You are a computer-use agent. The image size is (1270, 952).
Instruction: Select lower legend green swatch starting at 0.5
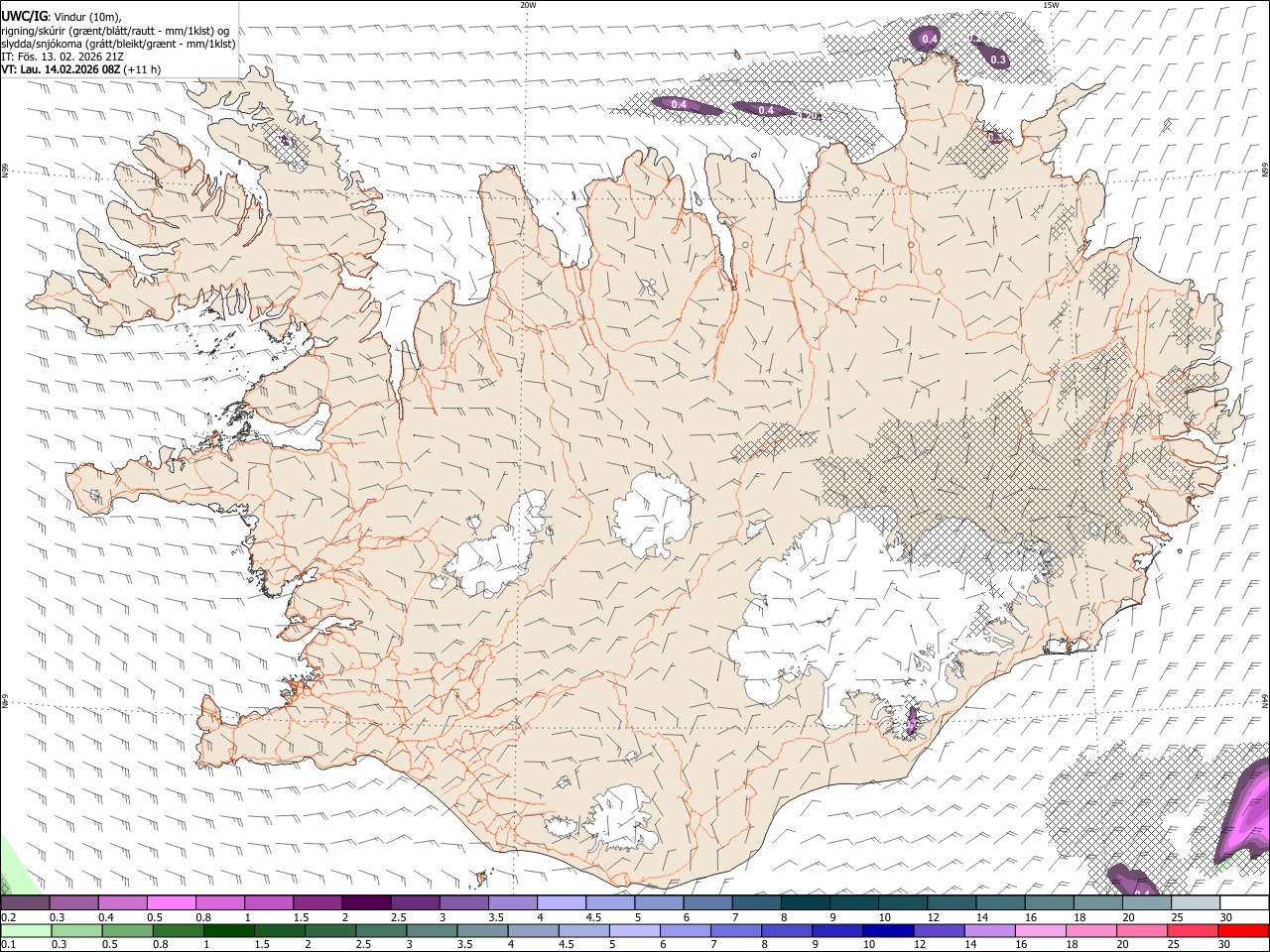tap(127, 931)
